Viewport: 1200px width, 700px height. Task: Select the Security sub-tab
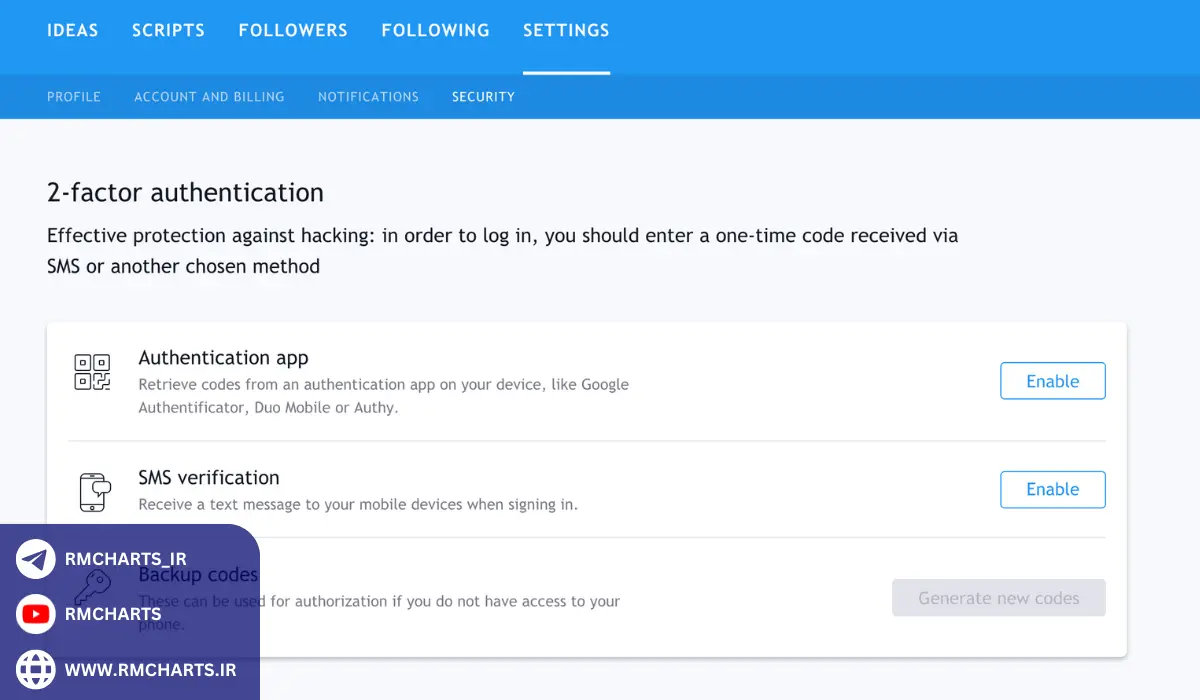(483, 97)
